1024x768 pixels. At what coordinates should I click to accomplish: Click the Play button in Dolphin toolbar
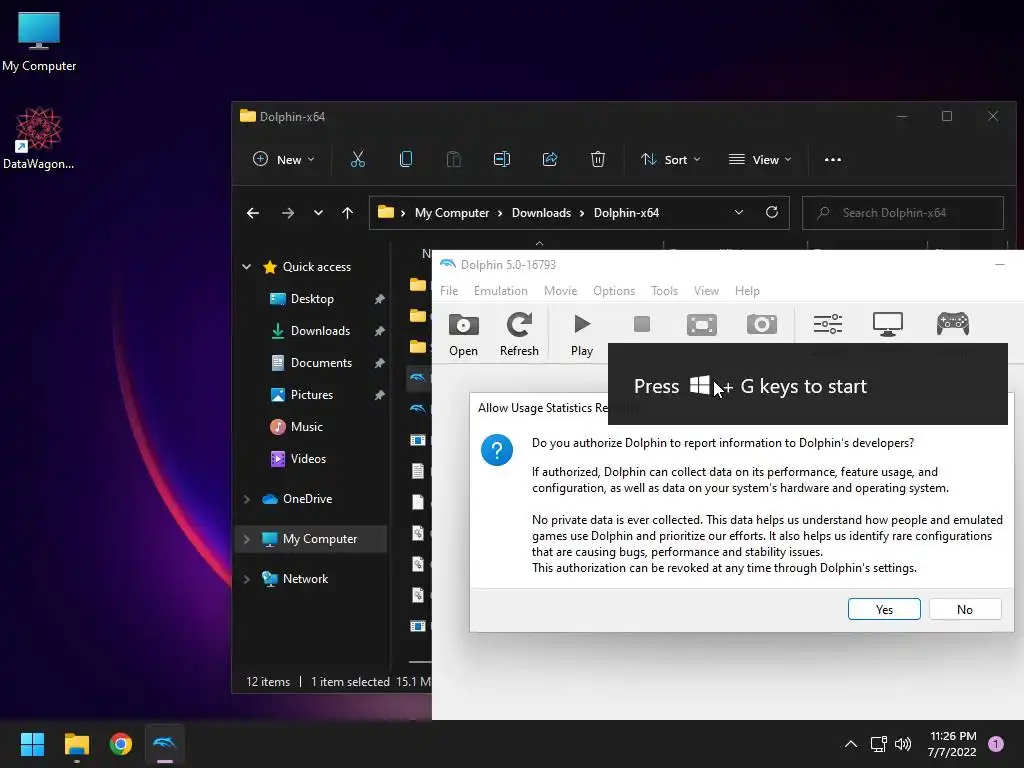click(581, 324)
